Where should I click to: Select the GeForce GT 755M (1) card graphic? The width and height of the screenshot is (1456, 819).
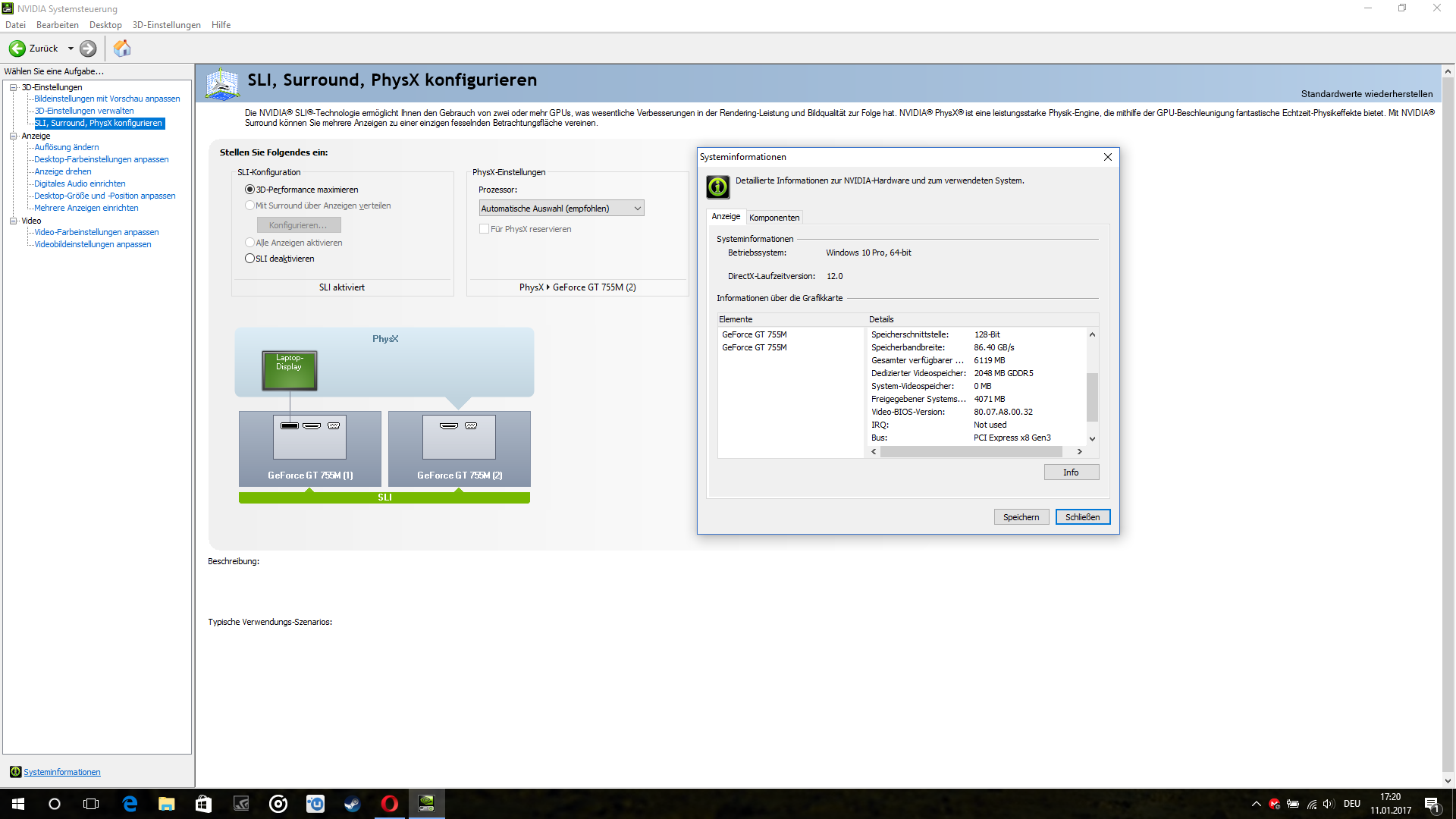(309, 447)
